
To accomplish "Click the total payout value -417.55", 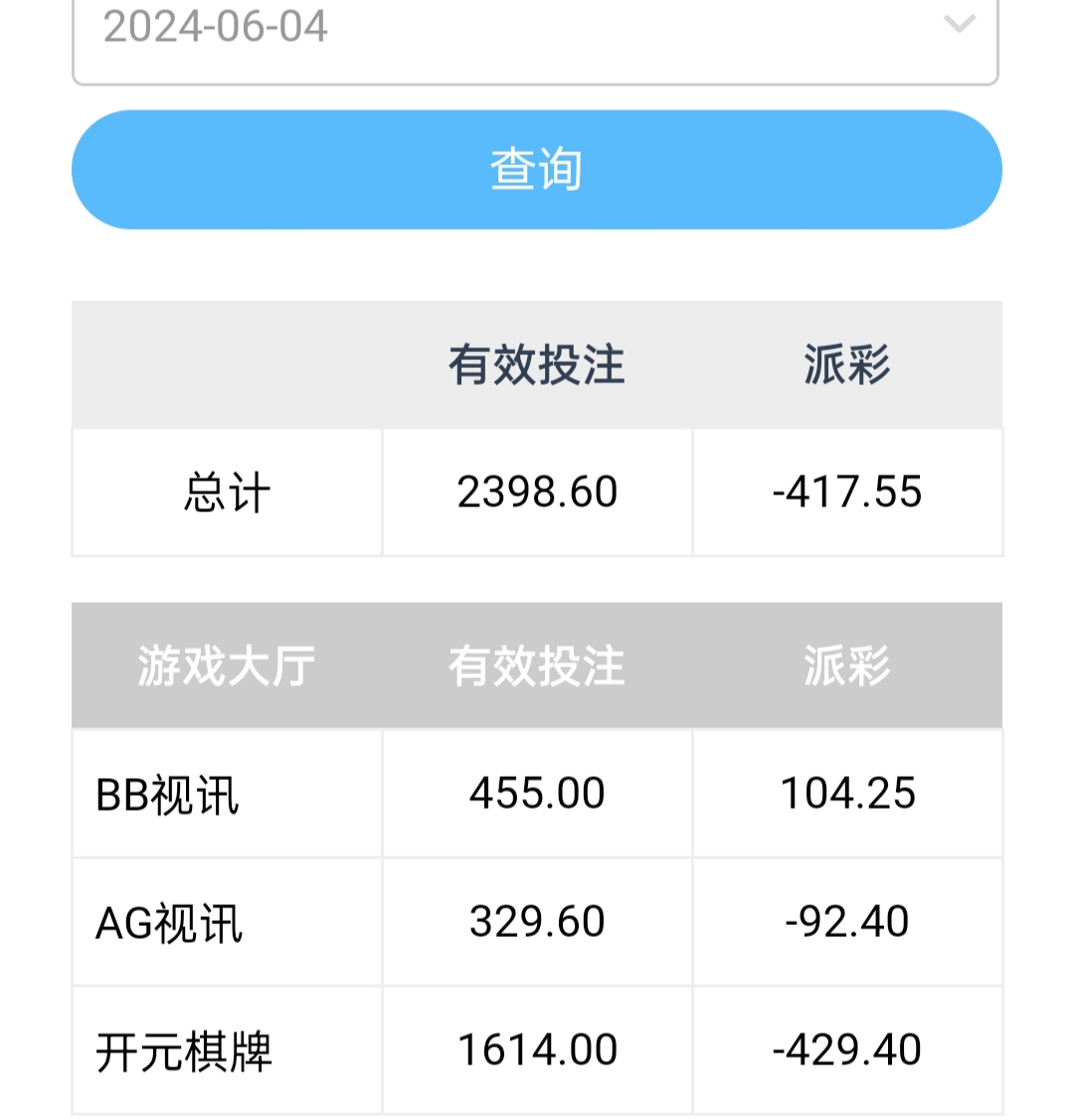I will (x=847, y=492).
